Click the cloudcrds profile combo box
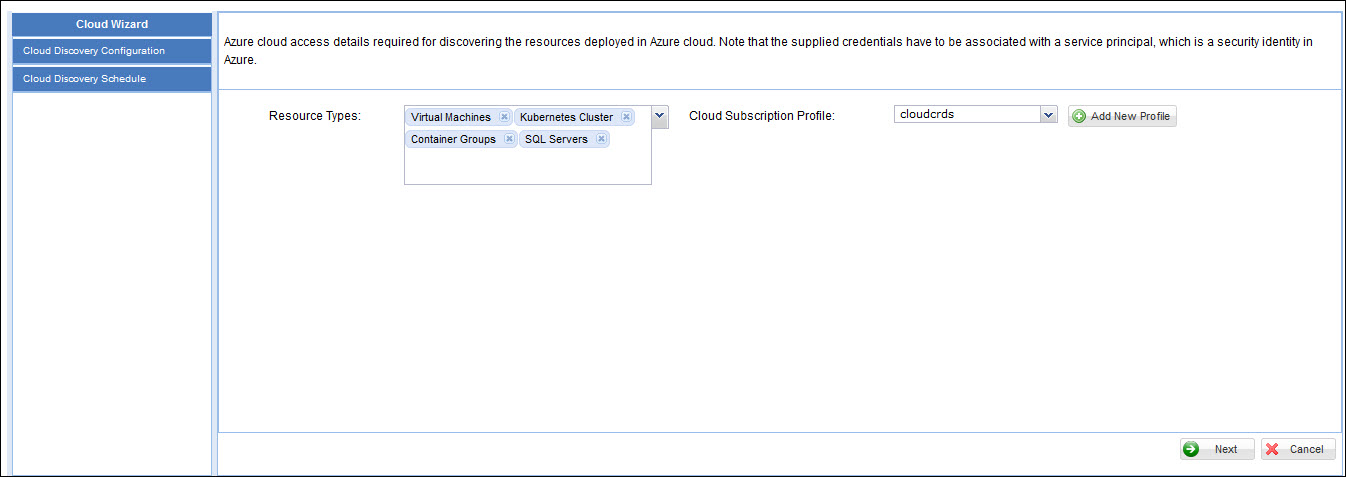Image resolution: width=1346 pixels, height=477 pixels. coord(965,115)
